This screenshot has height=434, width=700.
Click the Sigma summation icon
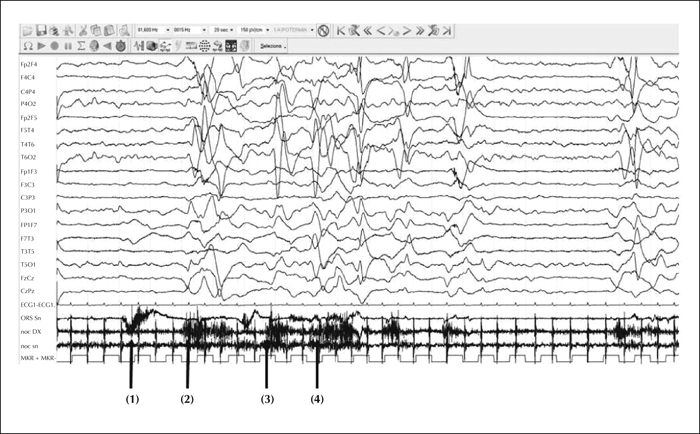pyautogui.click(x=81, y=46)
